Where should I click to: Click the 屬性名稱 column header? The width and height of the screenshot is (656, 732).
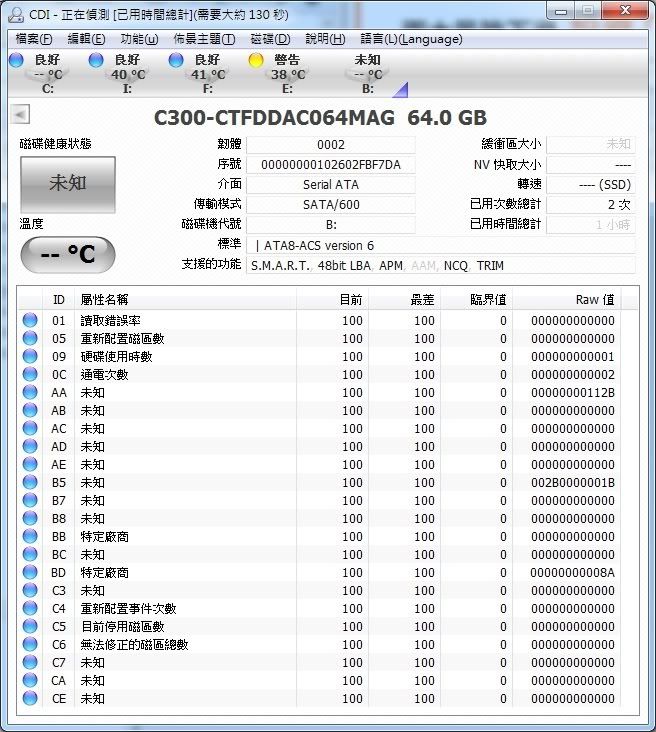tap(185, 300)
